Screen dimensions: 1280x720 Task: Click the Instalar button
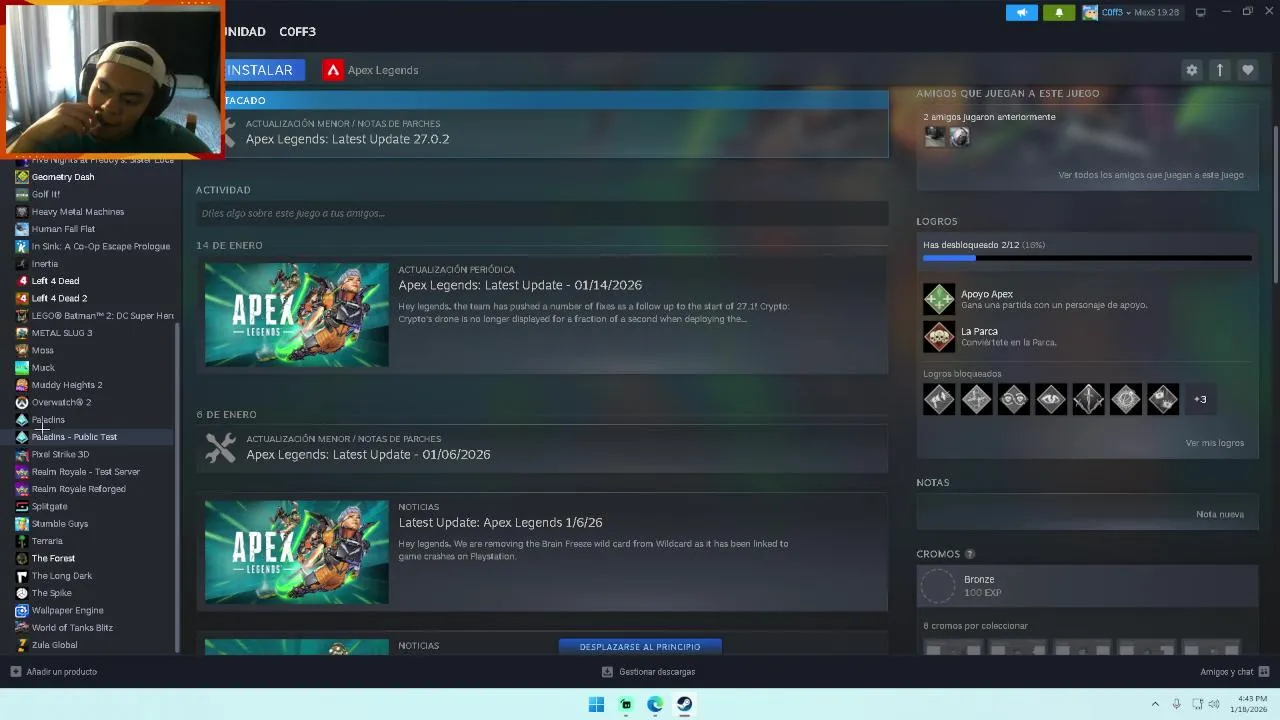click(x=264, y=70)
